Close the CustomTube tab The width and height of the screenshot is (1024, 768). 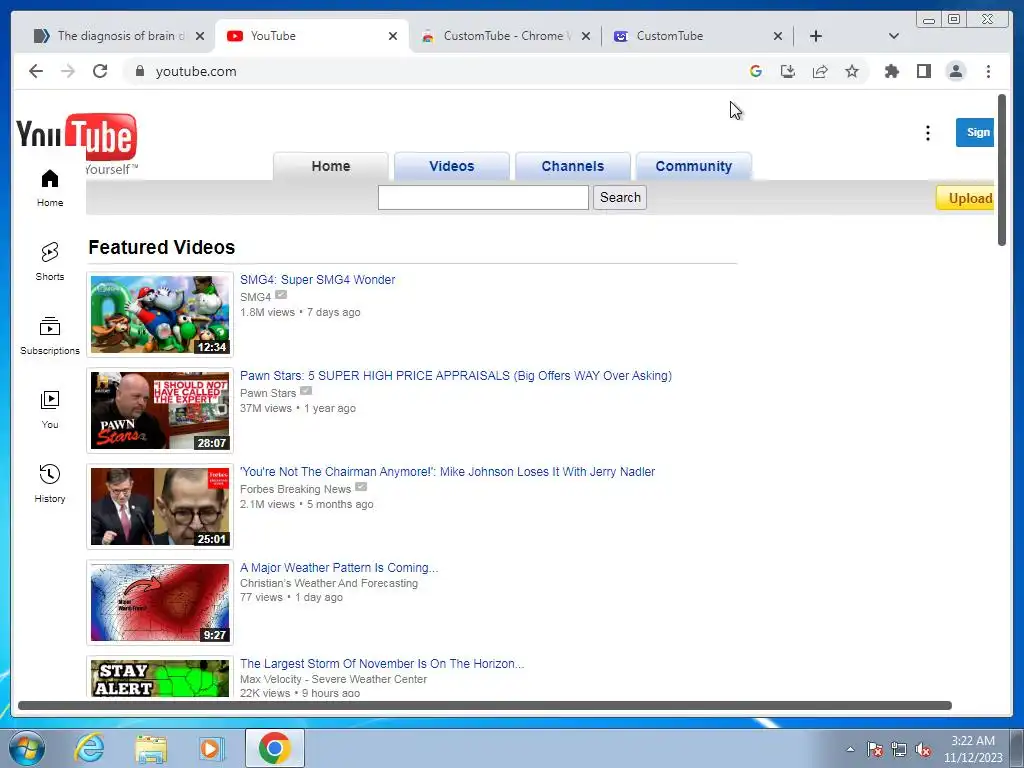777,36
